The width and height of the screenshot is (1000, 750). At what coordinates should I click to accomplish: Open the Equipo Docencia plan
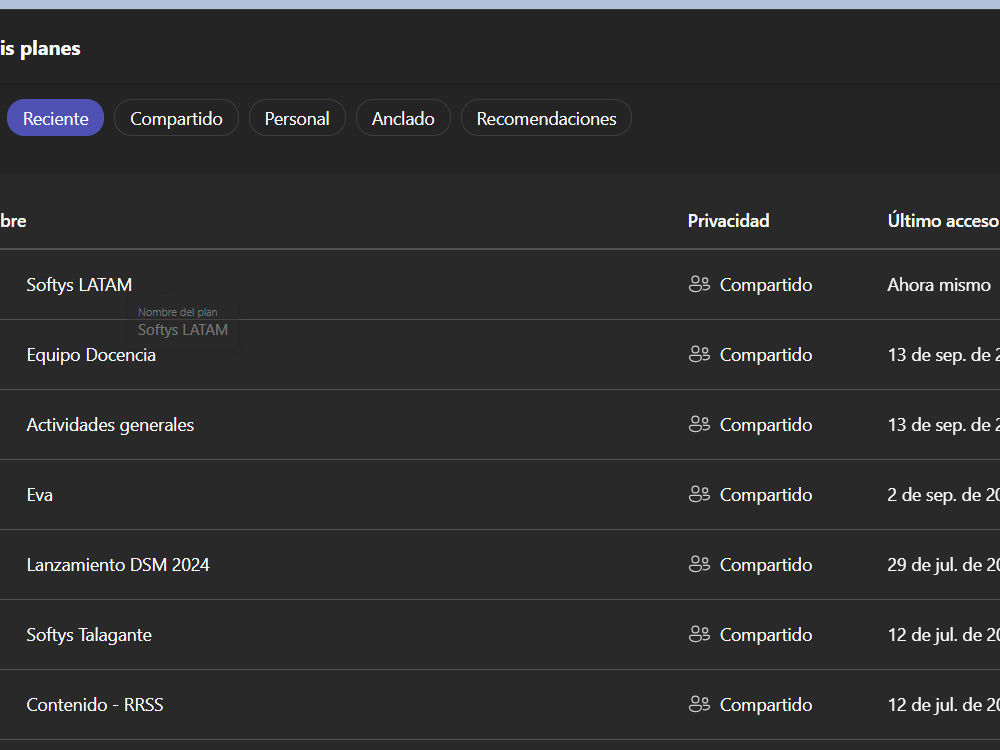point(91,355)
